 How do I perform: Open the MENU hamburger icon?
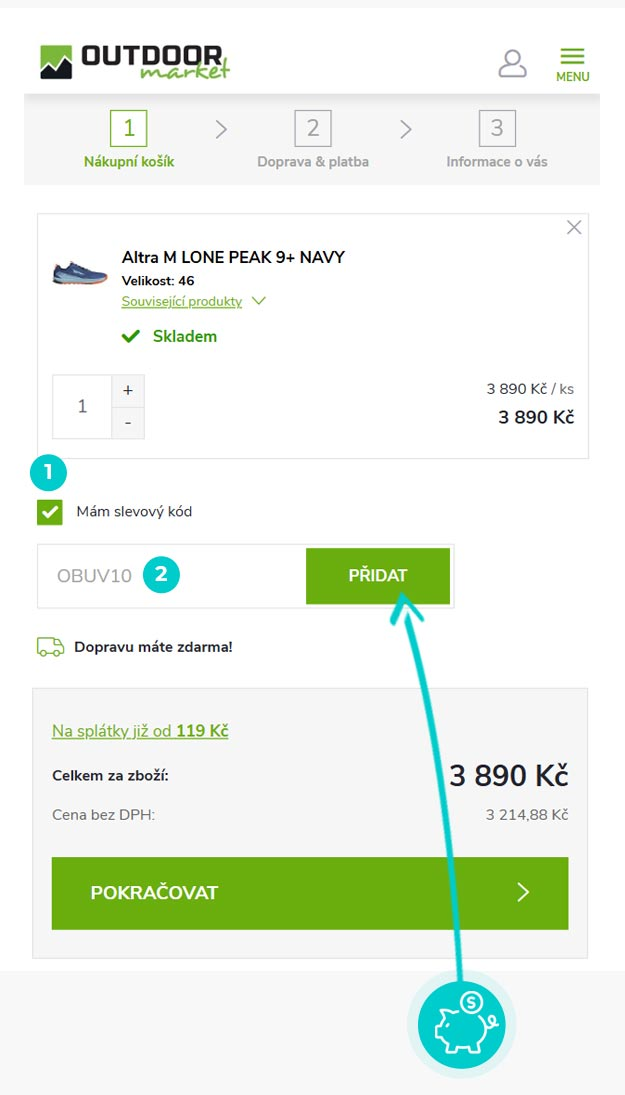click(572, 56)
